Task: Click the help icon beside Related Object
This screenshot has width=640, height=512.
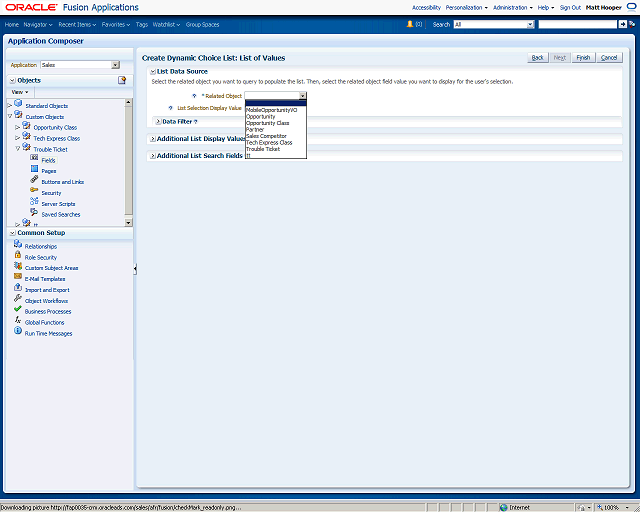Action: coord(194,96)
